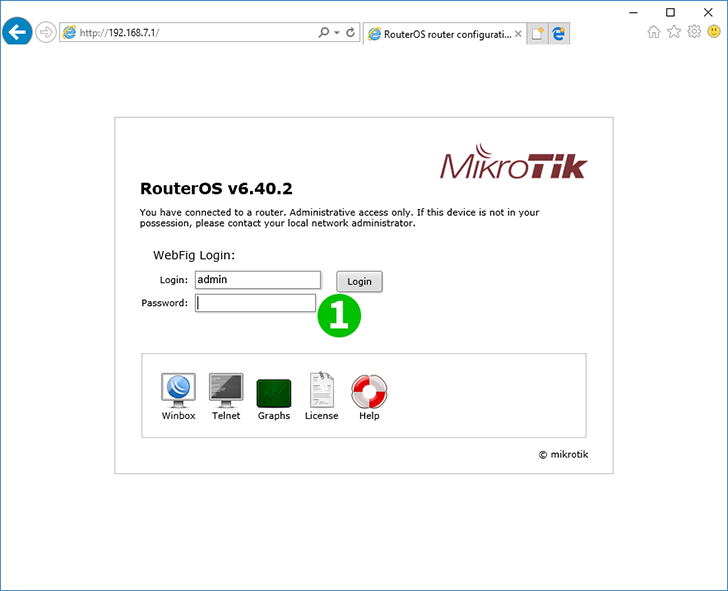The image size is (728, 591).
Task: Click the search magnifier in address bar
Action: click(324, 32)
